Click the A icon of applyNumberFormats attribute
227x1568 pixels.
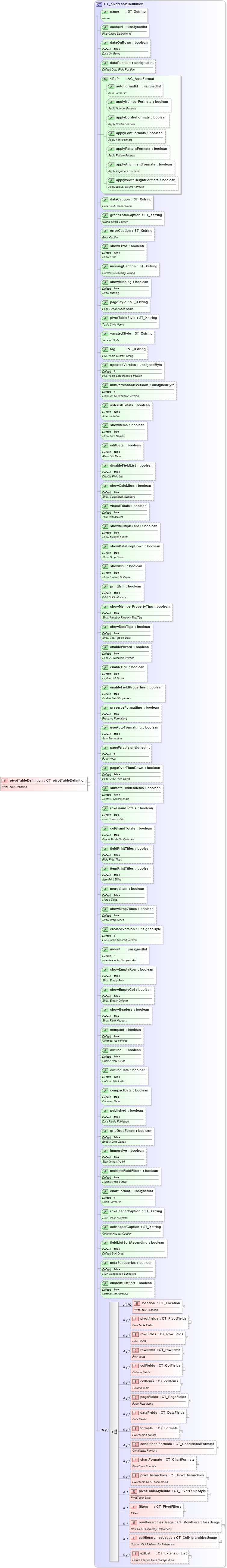(111, 102)
